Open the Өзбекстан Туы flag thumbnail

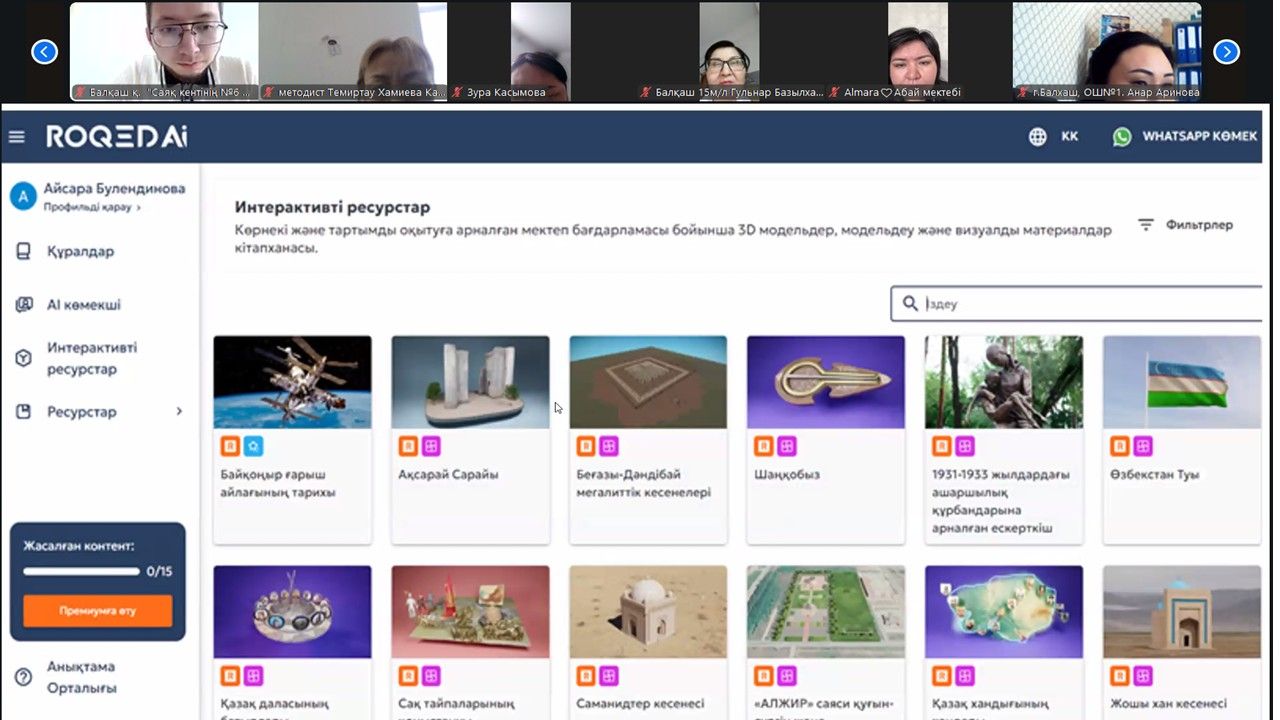pos(1181,382)
